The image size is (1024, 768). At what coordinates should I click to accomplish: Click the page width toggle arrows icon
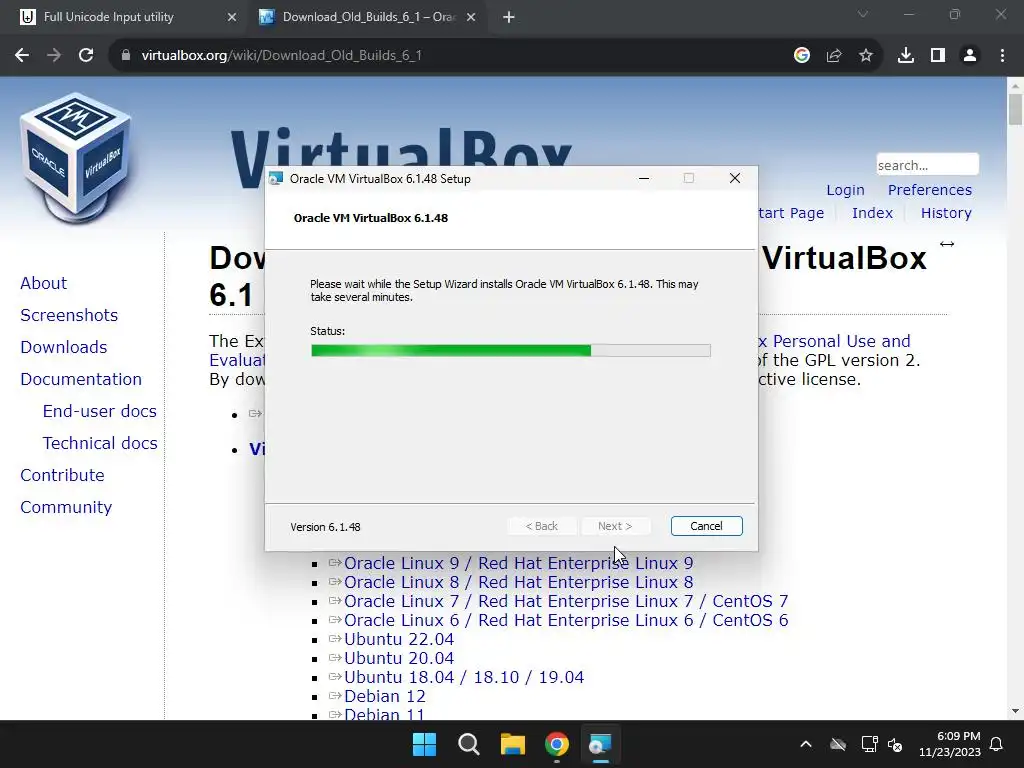[947, 244]
